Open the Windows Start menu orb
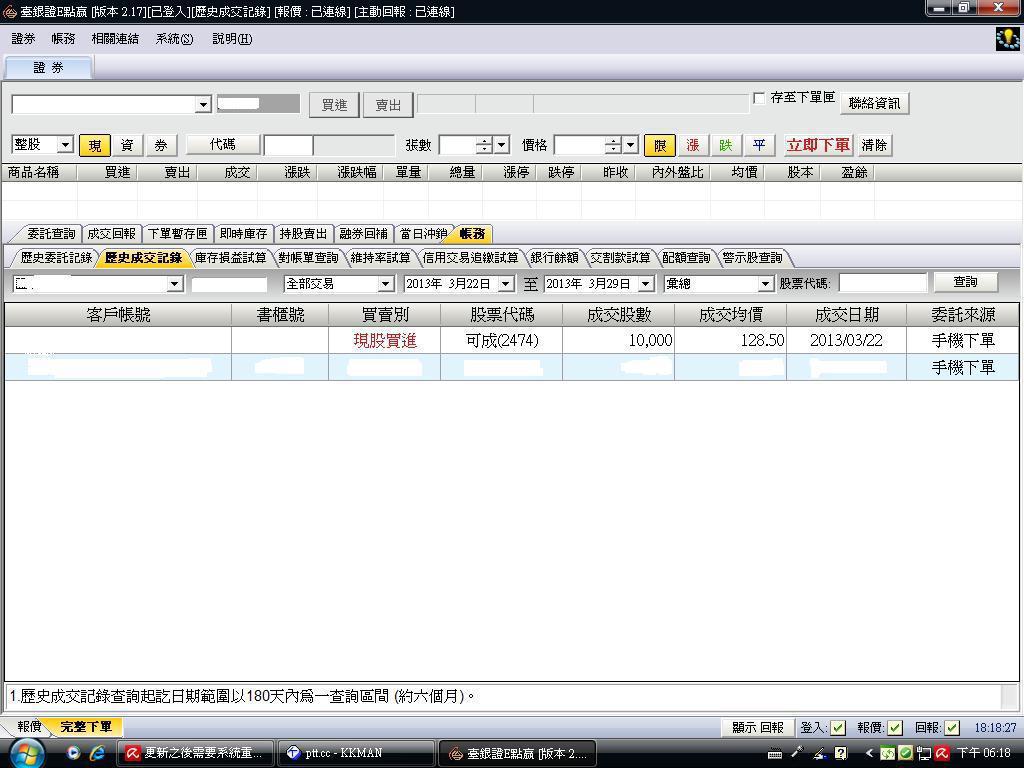The image size is (1024, 768). tap(29, 753)
